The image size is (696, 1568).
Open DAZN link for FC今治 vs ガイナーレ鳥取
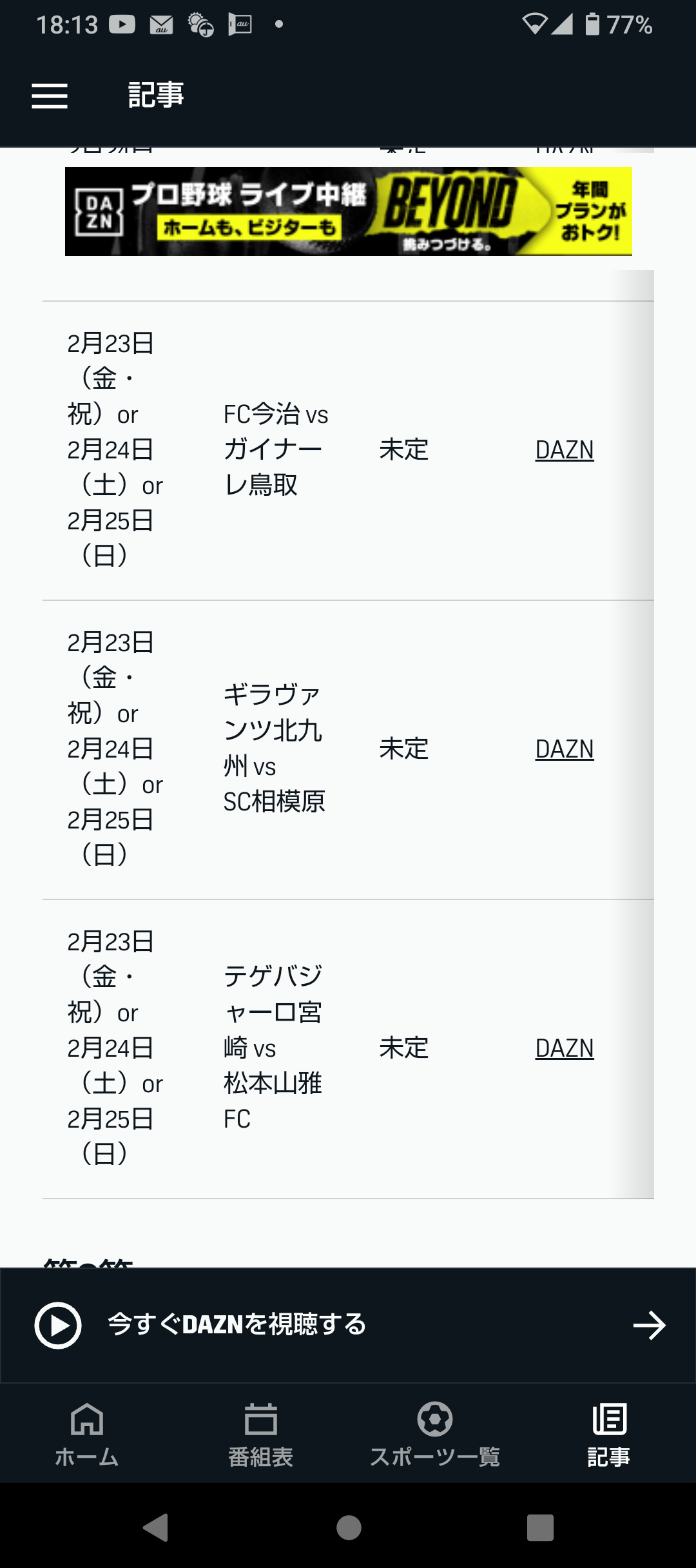565,450
